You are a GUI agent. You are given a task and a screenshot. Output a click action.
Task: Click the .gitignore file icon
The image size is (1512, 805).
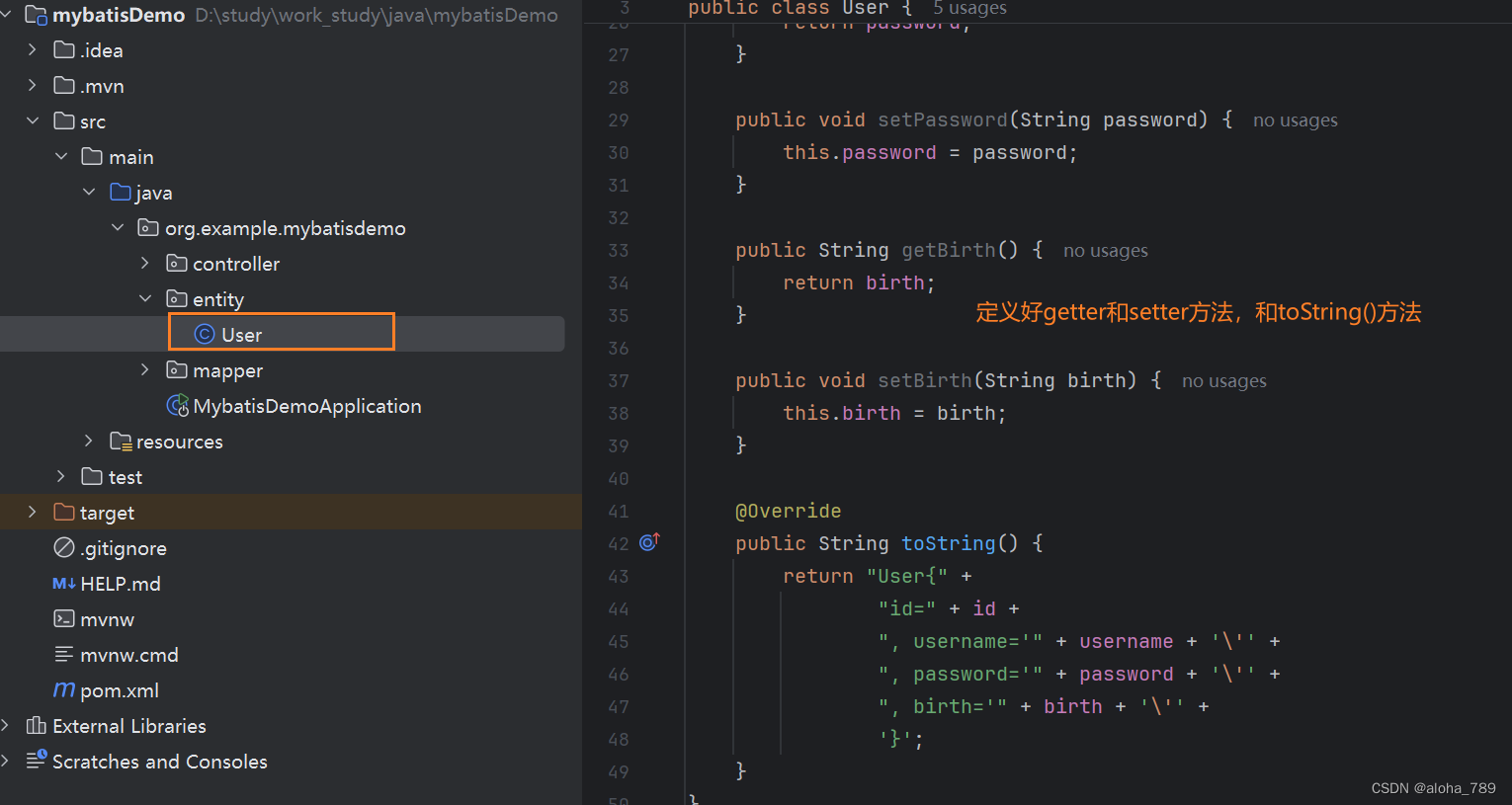64,547
